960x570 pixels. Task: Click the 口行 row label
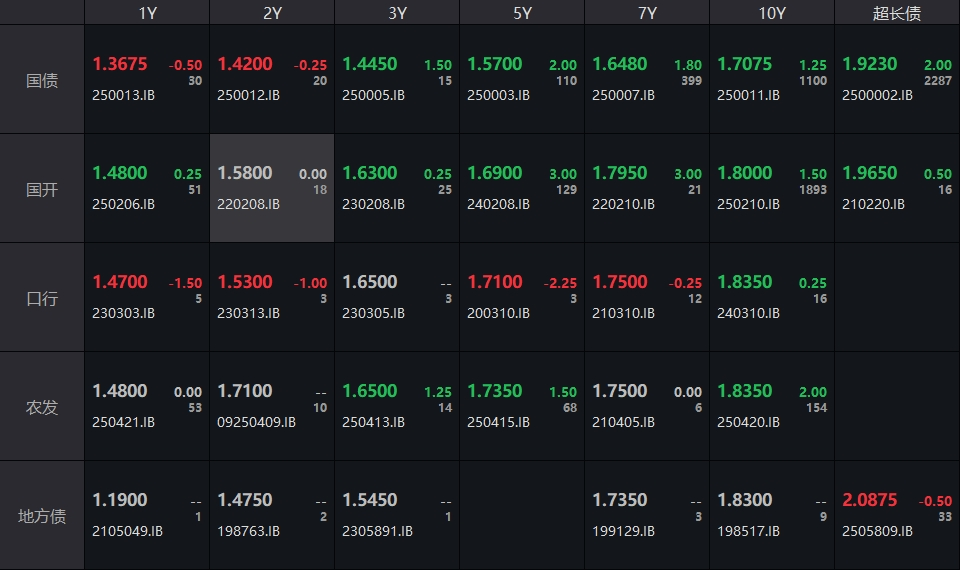[x=42, y=298]
